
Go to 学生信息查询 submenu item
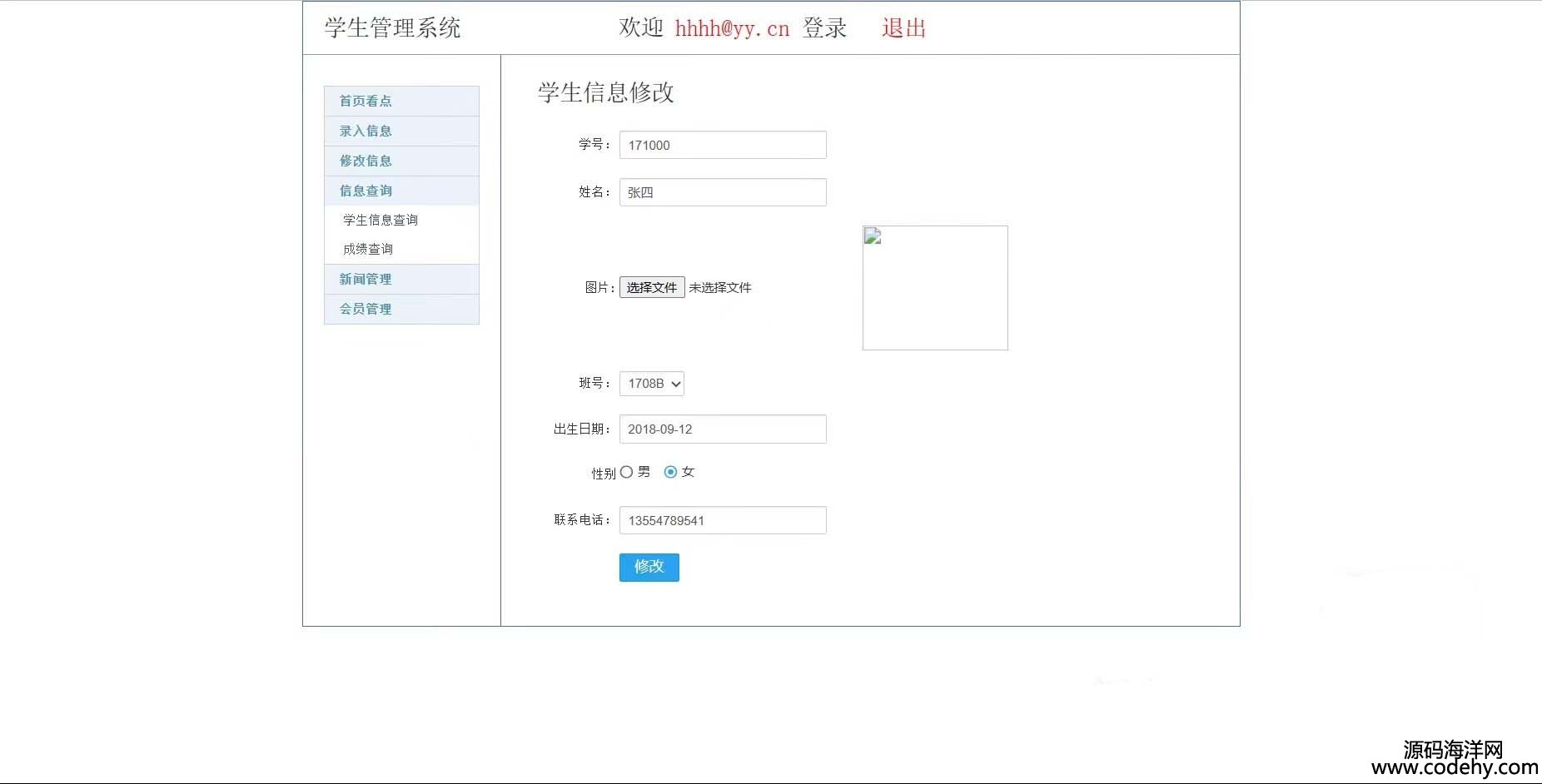[381, 220]
